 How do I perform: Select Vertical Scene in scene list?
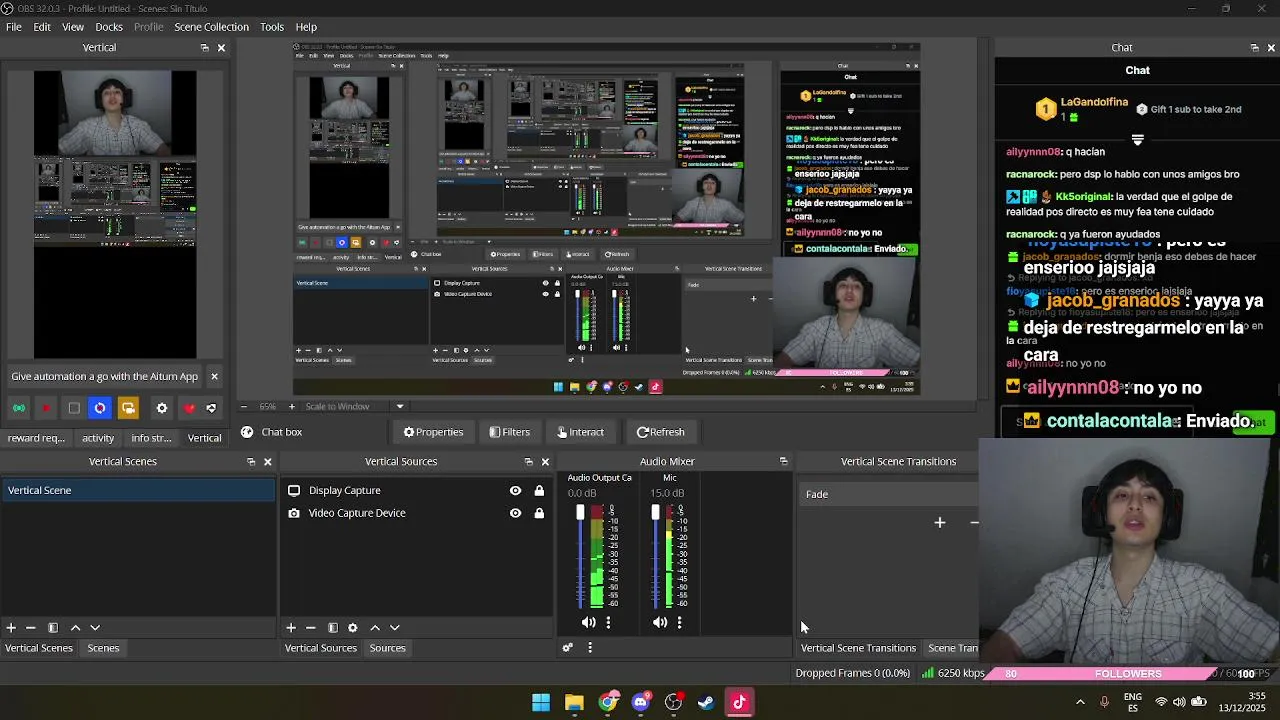click(x=138, y=490)
